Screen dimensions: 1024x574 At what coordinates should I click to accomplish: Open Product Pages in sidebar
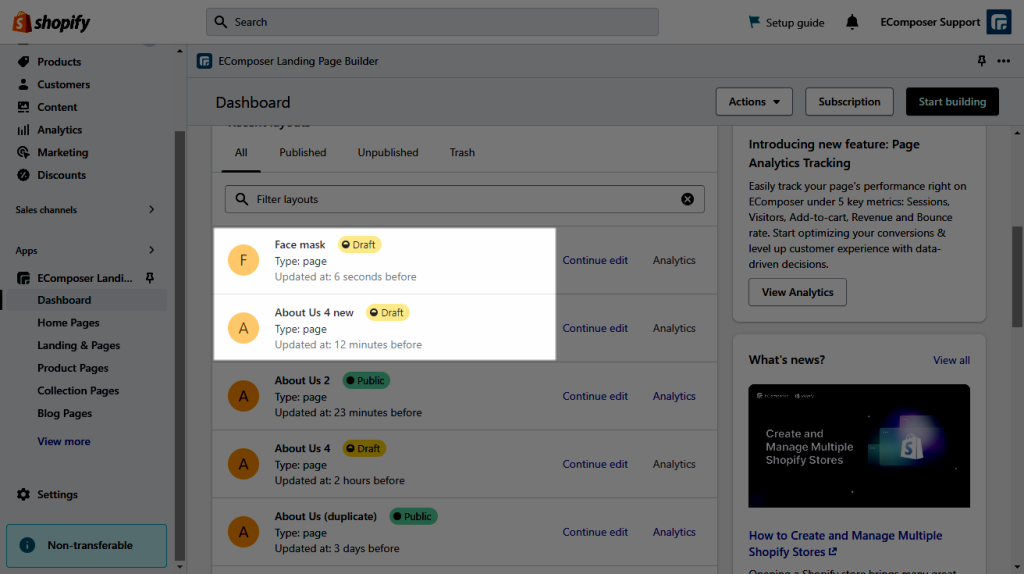[72, 368]
